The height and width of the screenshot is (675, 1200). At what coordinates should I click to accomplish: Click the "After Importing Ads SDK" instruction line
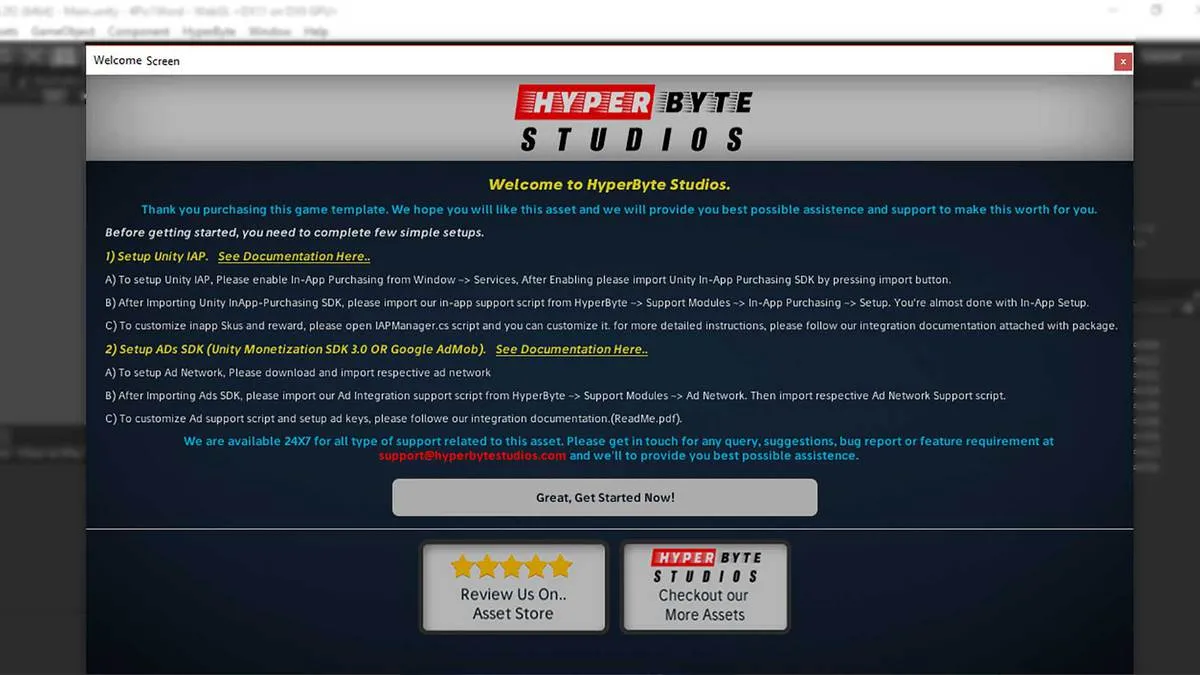[555, 396]
